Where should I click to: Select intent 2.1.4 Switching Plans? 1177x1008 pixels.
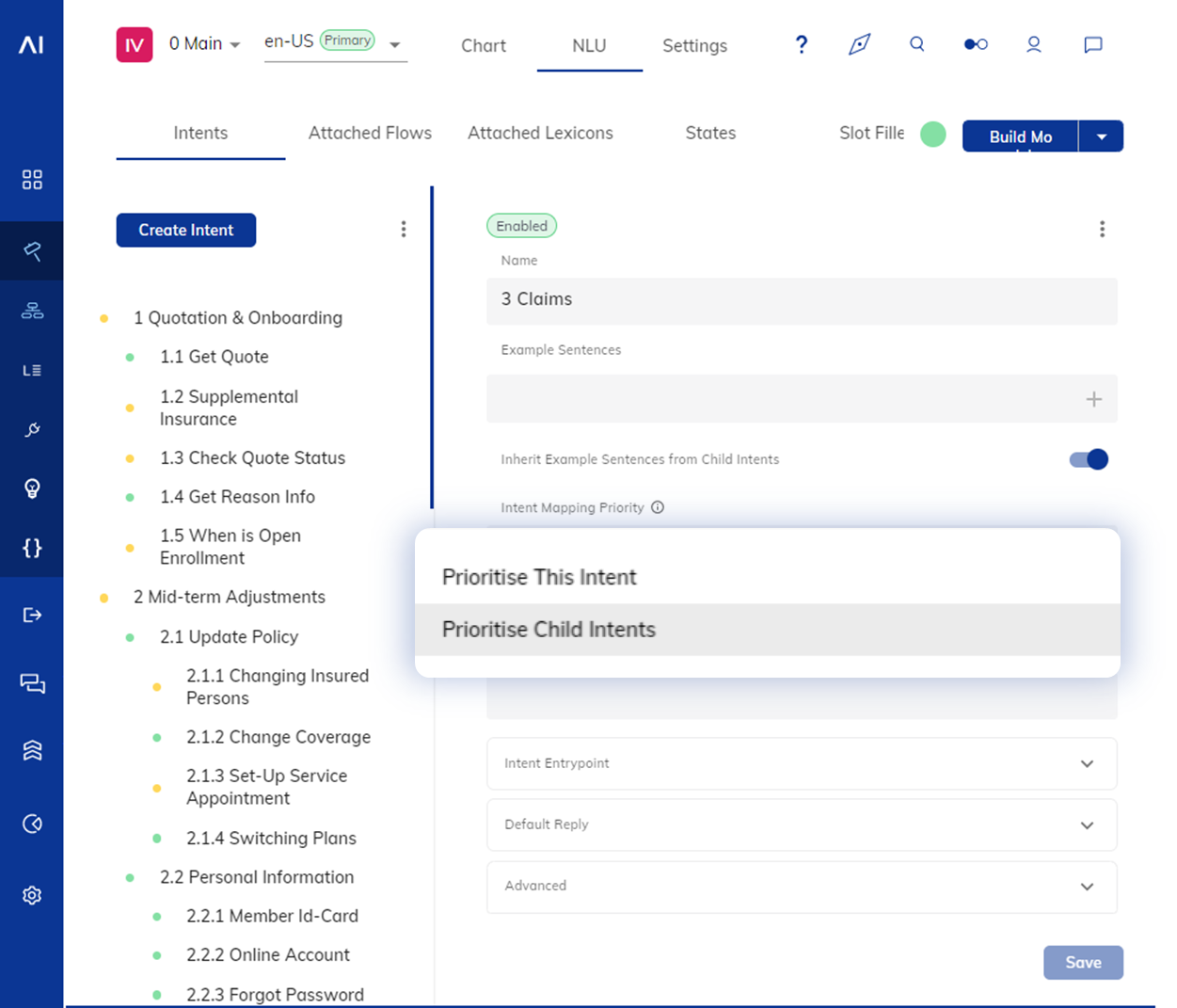(x=271, y=838)
